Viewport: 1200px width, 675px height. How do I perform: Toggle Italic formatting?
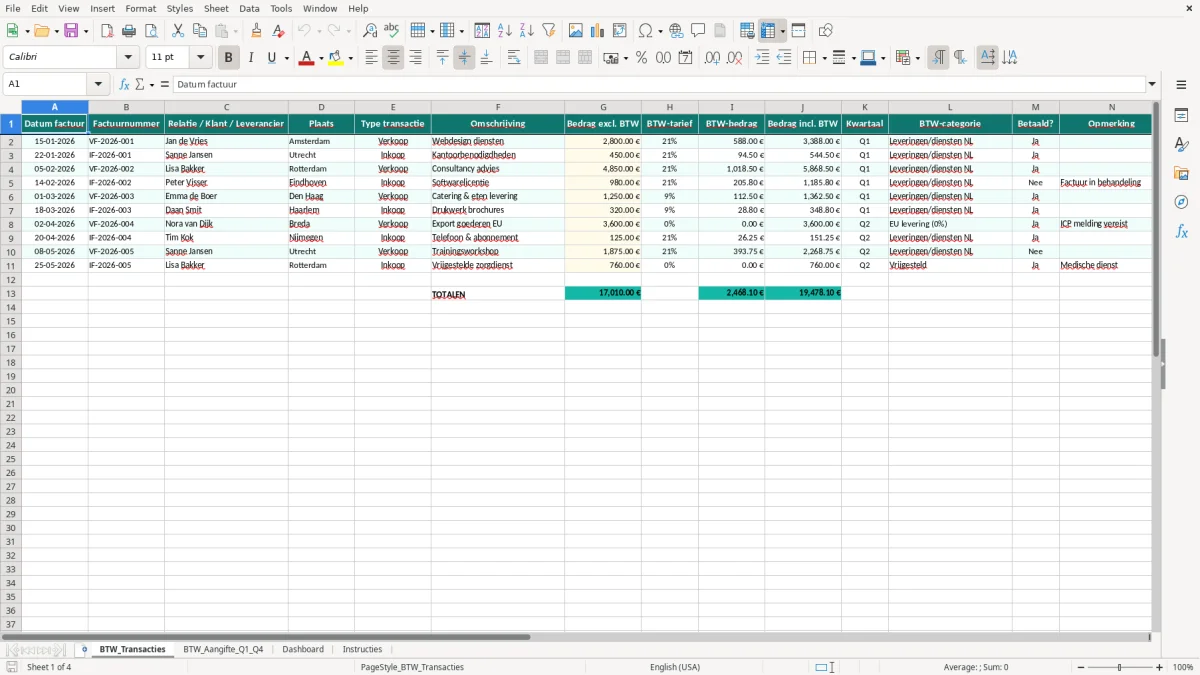[x=250, y=58]
